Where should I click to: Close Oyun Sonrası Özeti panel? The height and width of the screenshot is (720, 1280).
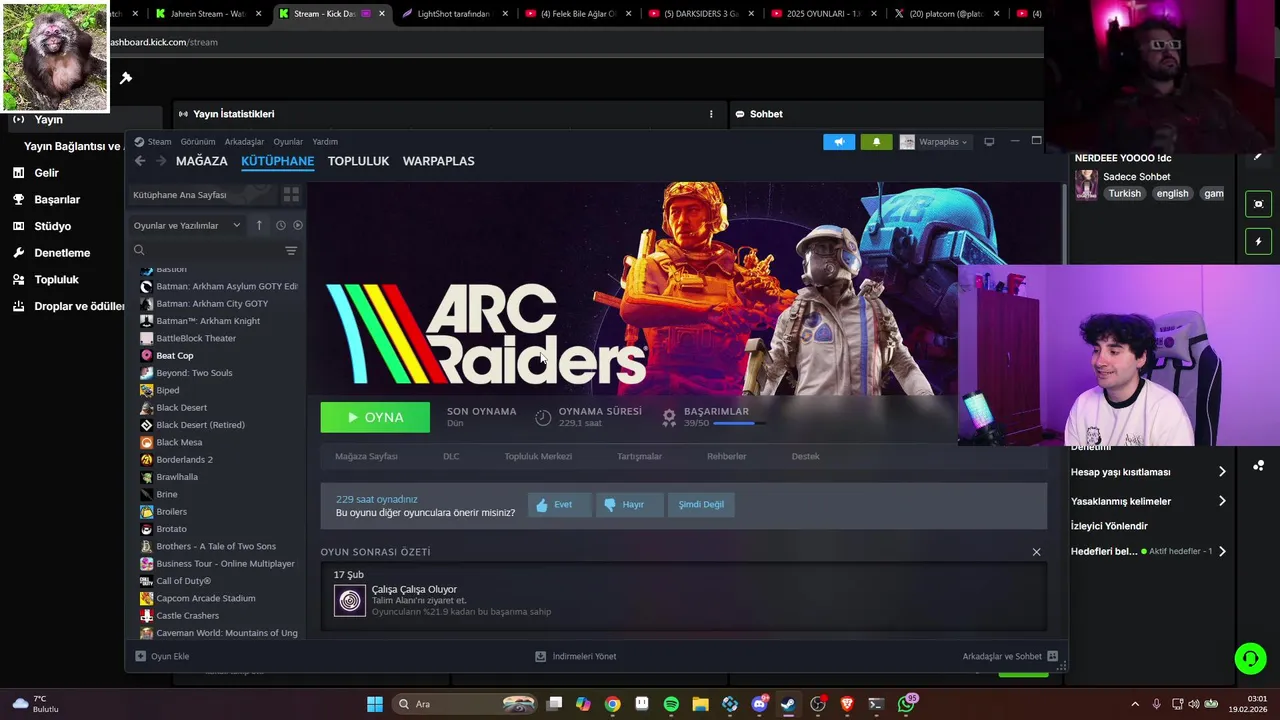pos(1036,552)
